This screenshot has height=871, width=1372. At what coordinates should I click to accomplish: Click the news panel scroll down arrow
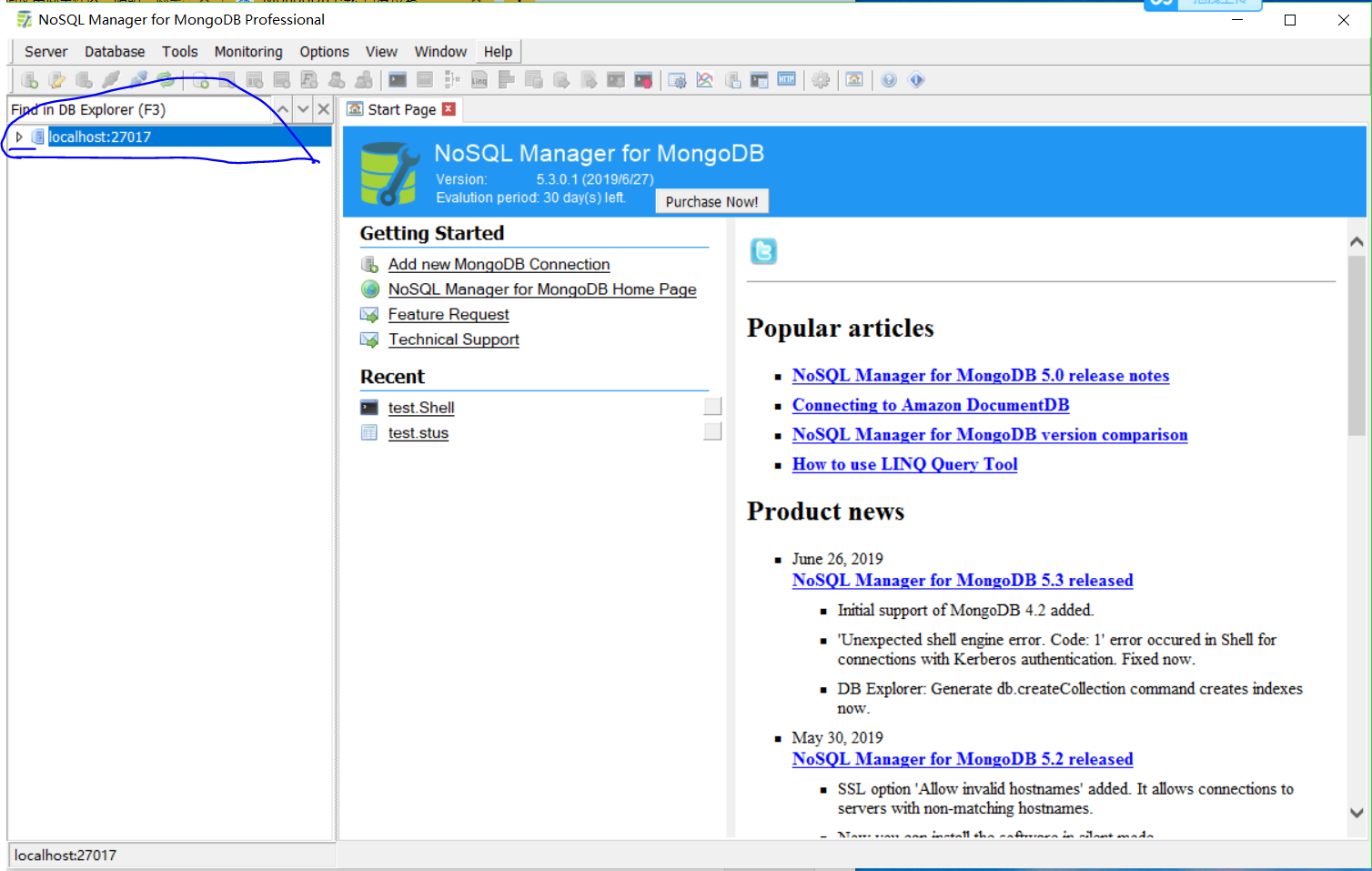coord(1357,813)
